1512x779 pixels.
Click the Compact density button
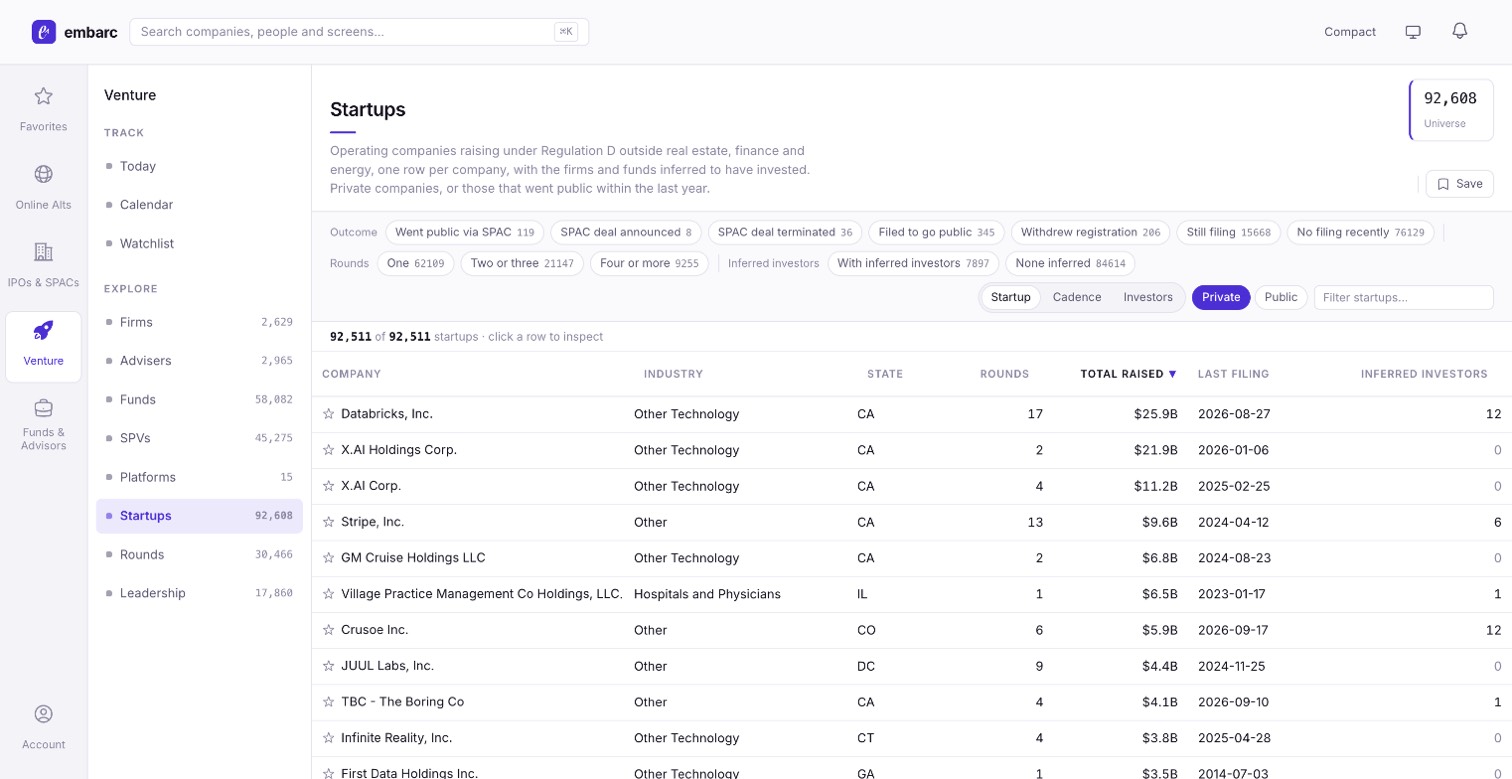coord(1350,32)
